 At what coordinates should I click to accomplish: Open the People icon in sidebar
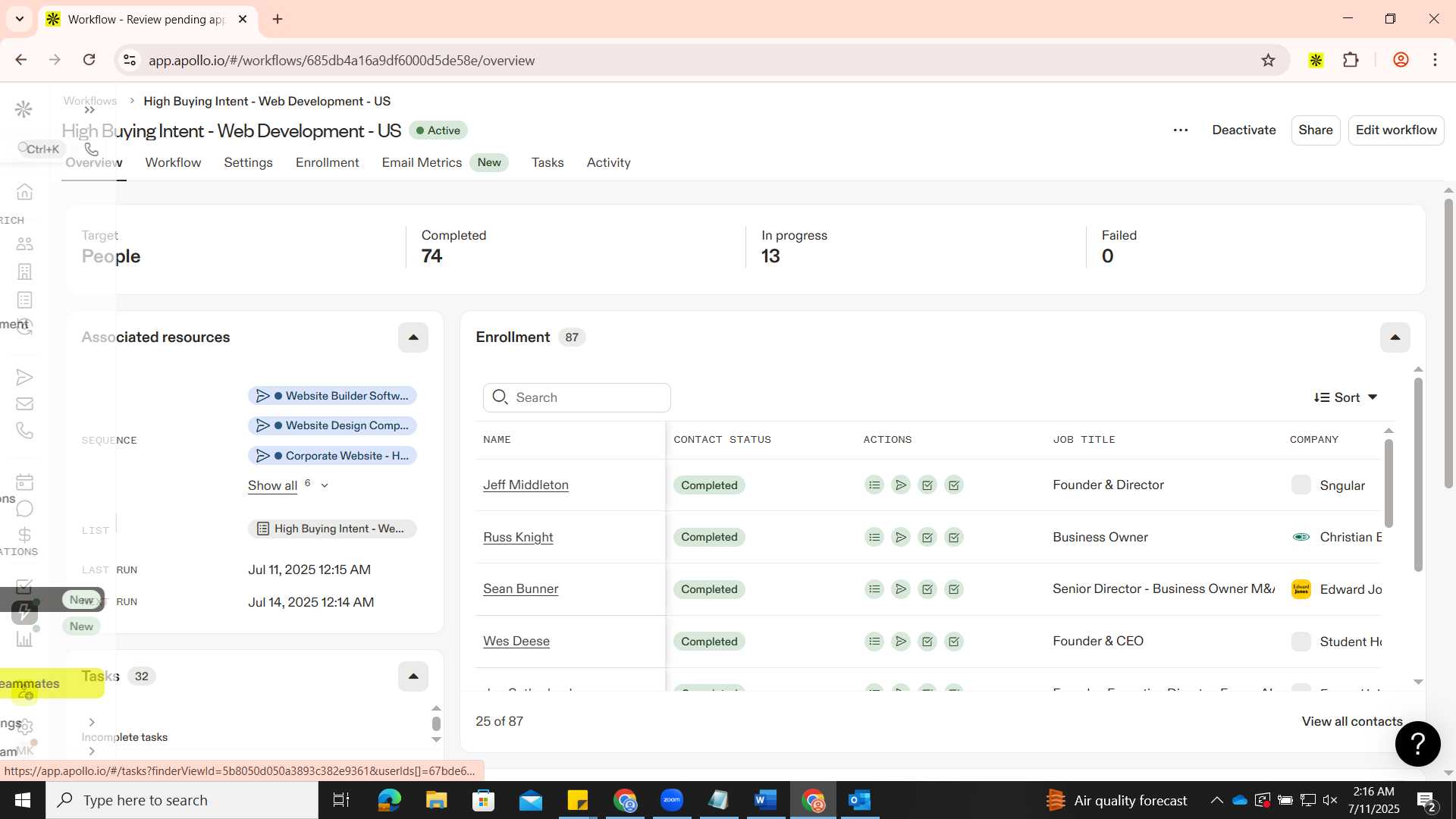24,244
